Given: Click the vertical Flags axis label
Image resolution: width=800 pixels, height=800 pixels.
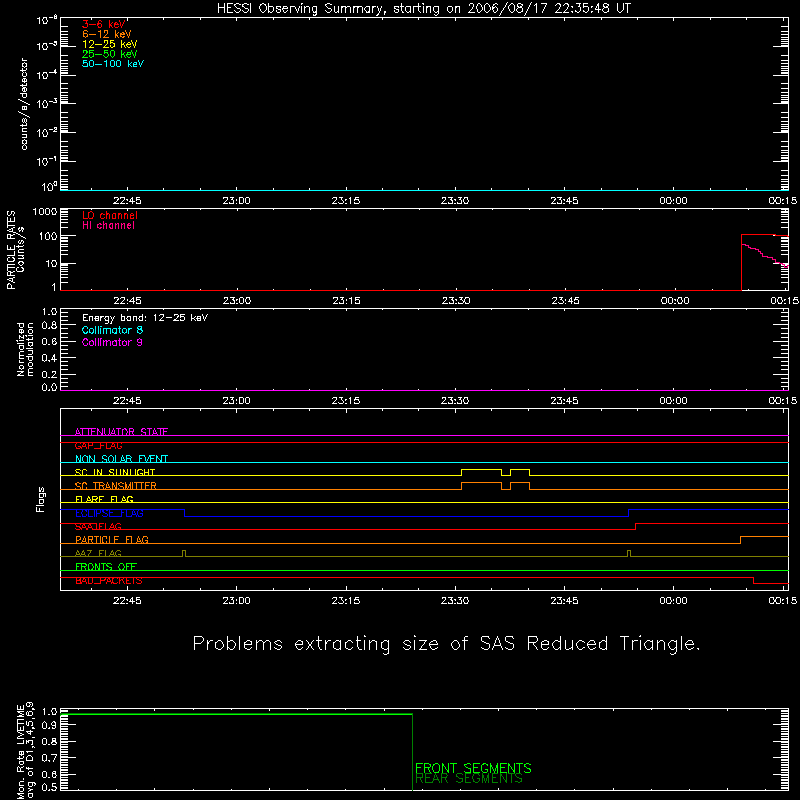Looking at the screenshot, I should (41, 499).
